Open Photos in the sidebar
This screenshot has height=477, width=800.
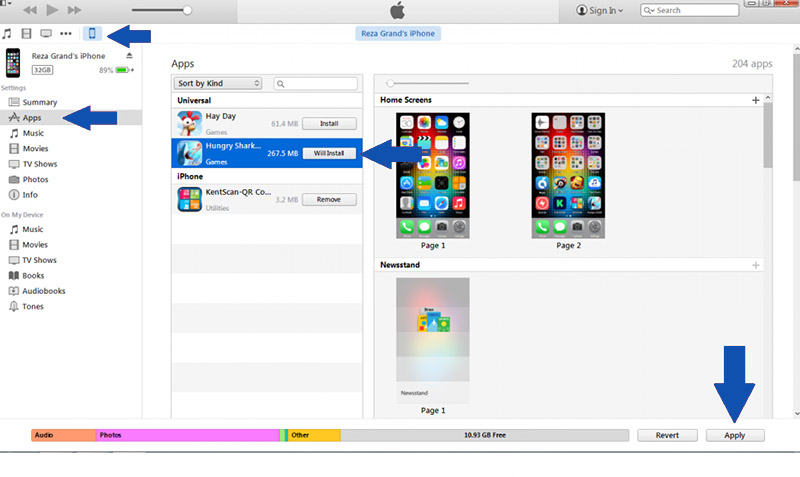35,179
